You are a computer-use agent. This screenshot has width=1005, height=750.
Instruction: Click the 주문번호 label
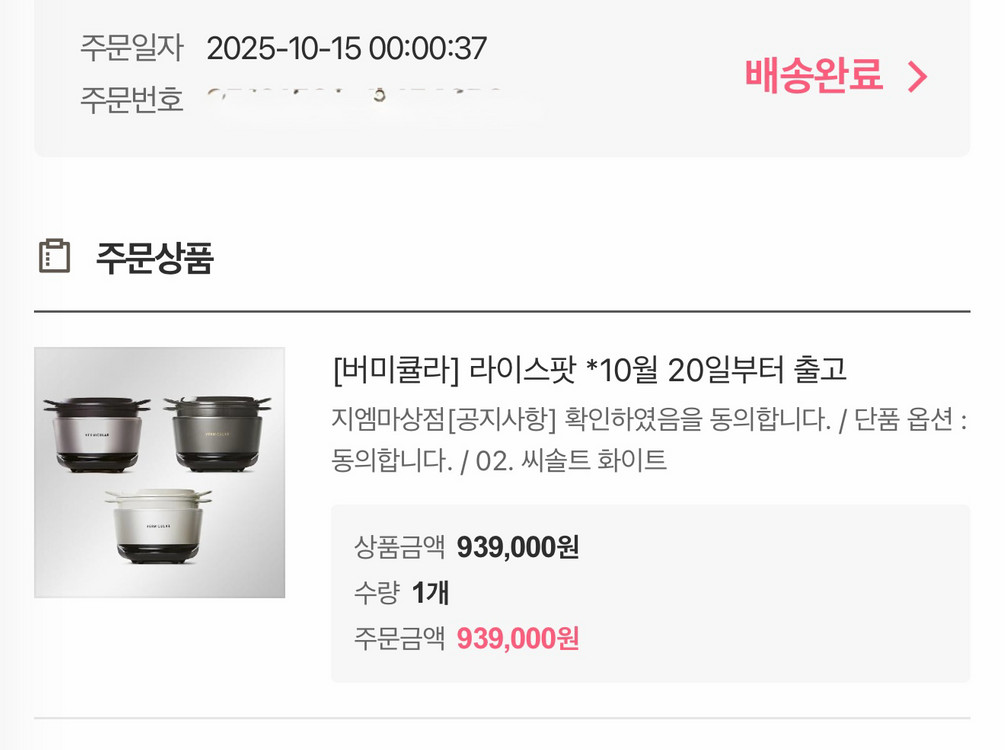131,95
